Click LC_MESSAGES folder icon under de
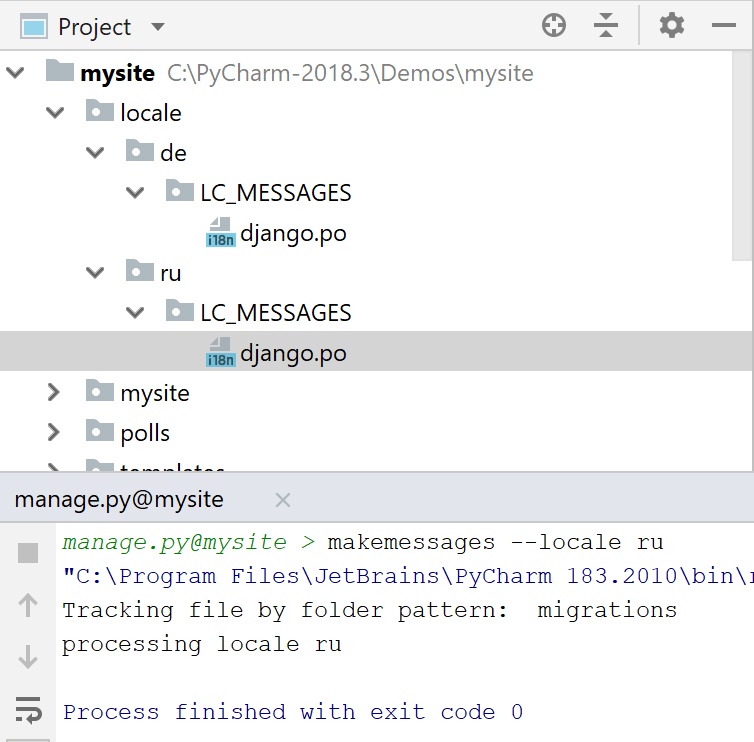 pyautogui.click(x=179, y=190)
